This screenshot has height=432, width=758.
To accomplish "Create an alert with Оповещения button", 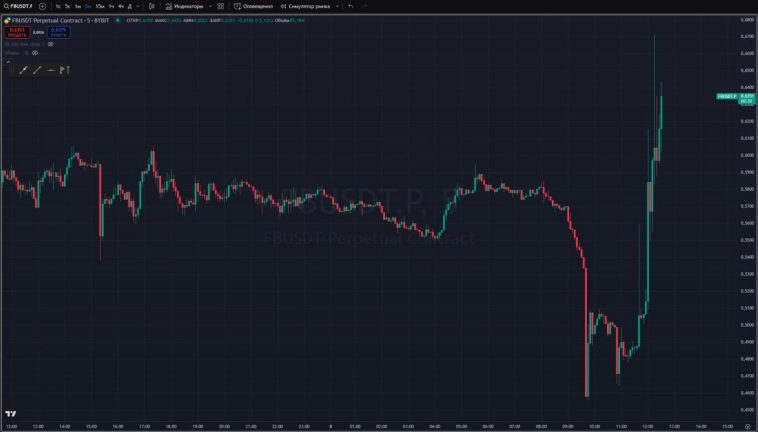I will tap(253, 6).
